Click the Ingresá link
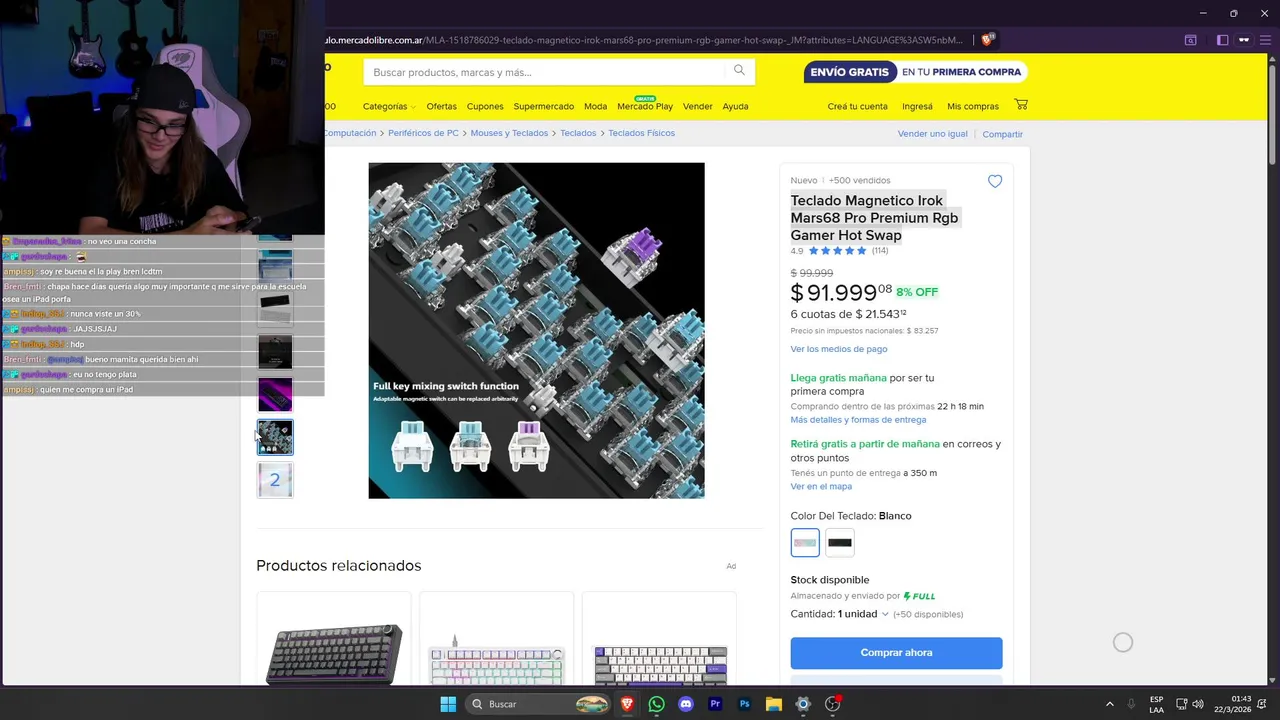The width and height of the screenshot is (1280, 720). click(x=917, y=106)
